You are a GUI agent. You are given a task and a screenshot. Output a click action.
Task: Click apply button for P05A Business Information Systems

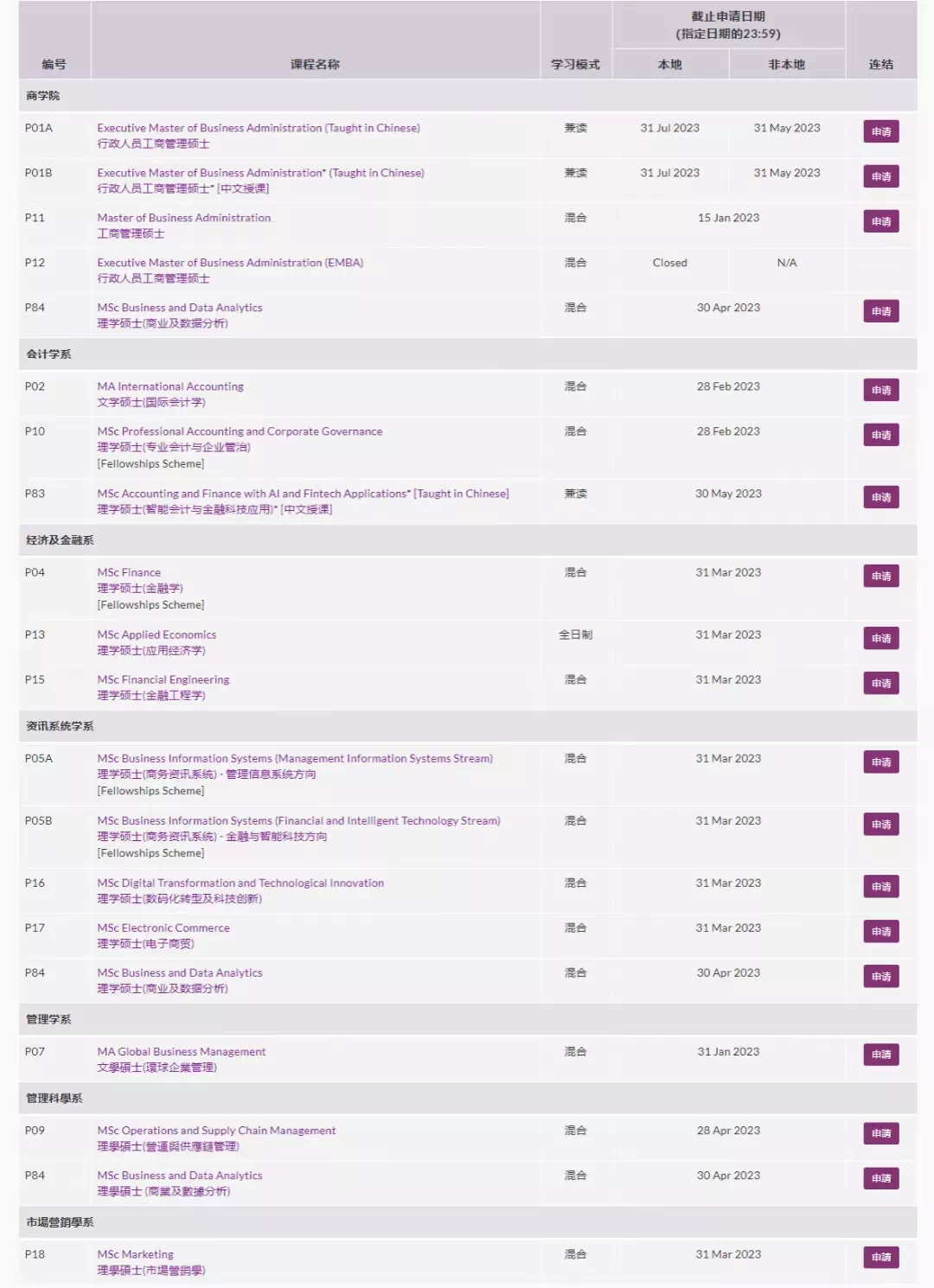point(880,762)
